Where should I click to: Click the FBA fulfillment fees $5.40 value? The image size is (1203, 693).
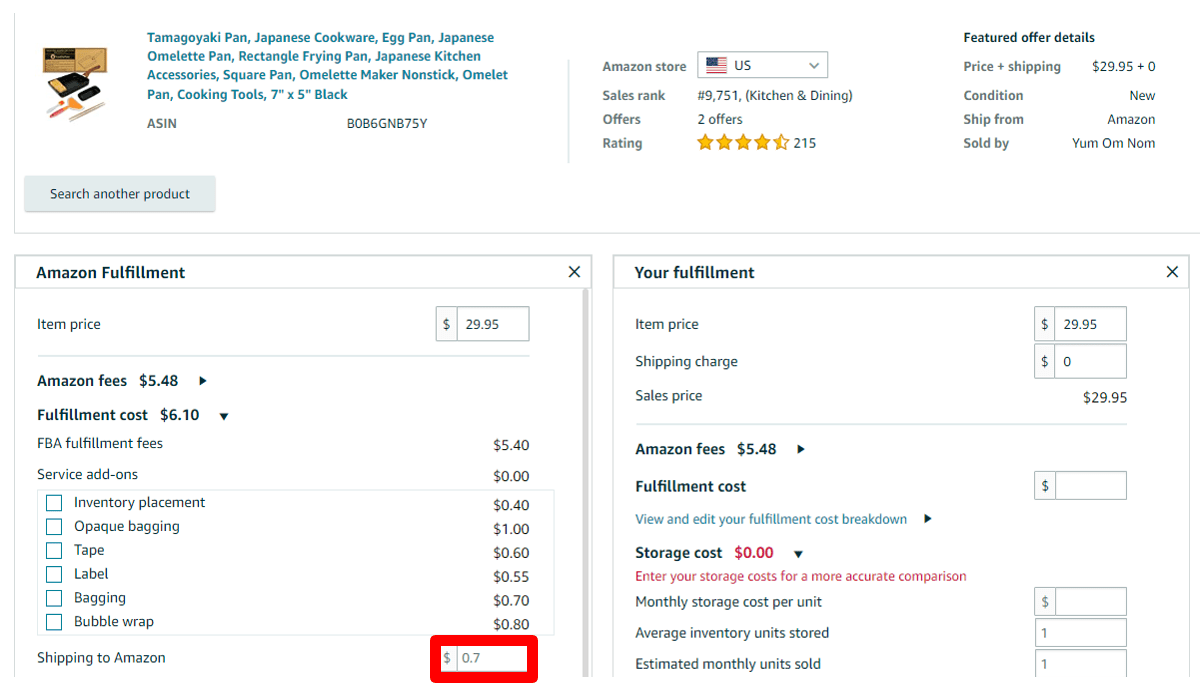[x=511, y=445]
